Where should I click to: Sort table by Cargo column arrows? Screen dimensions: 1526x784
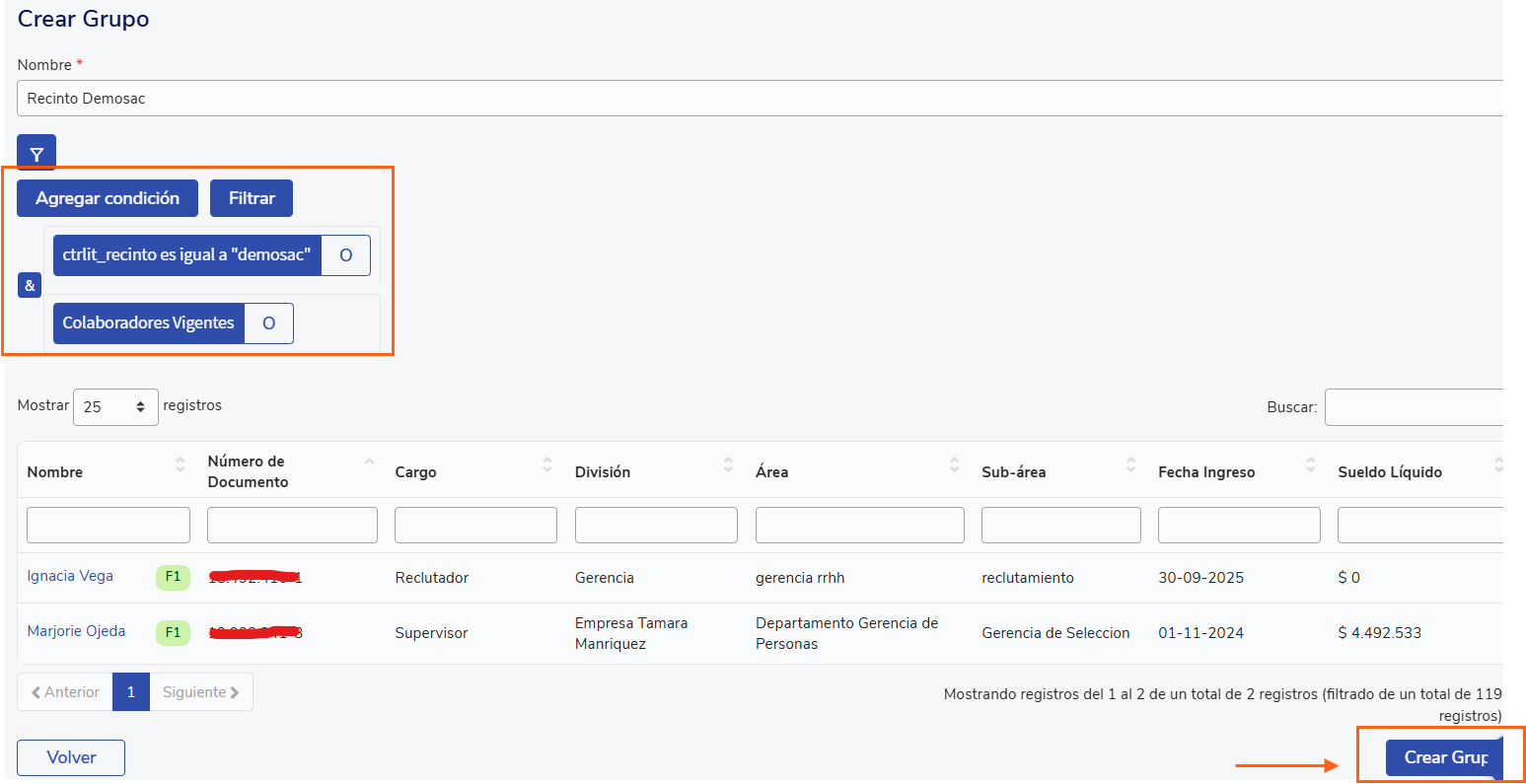[547, 464]
